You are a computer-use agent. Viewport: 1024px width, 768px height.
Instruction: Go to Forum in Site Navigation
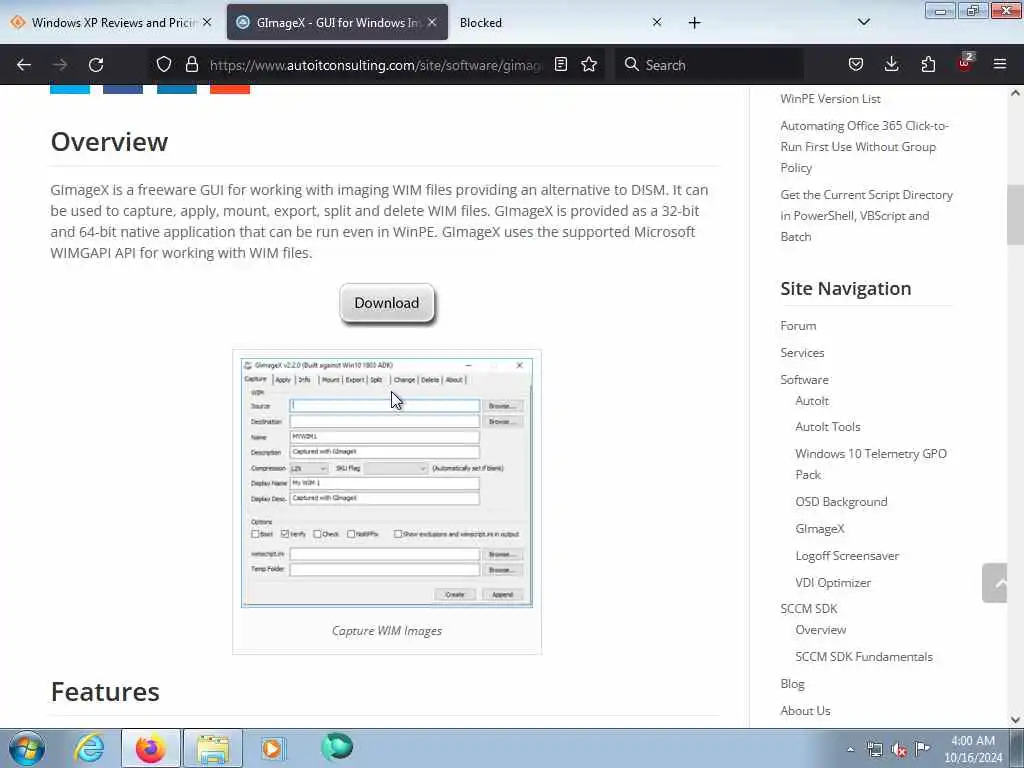(798, 325)
